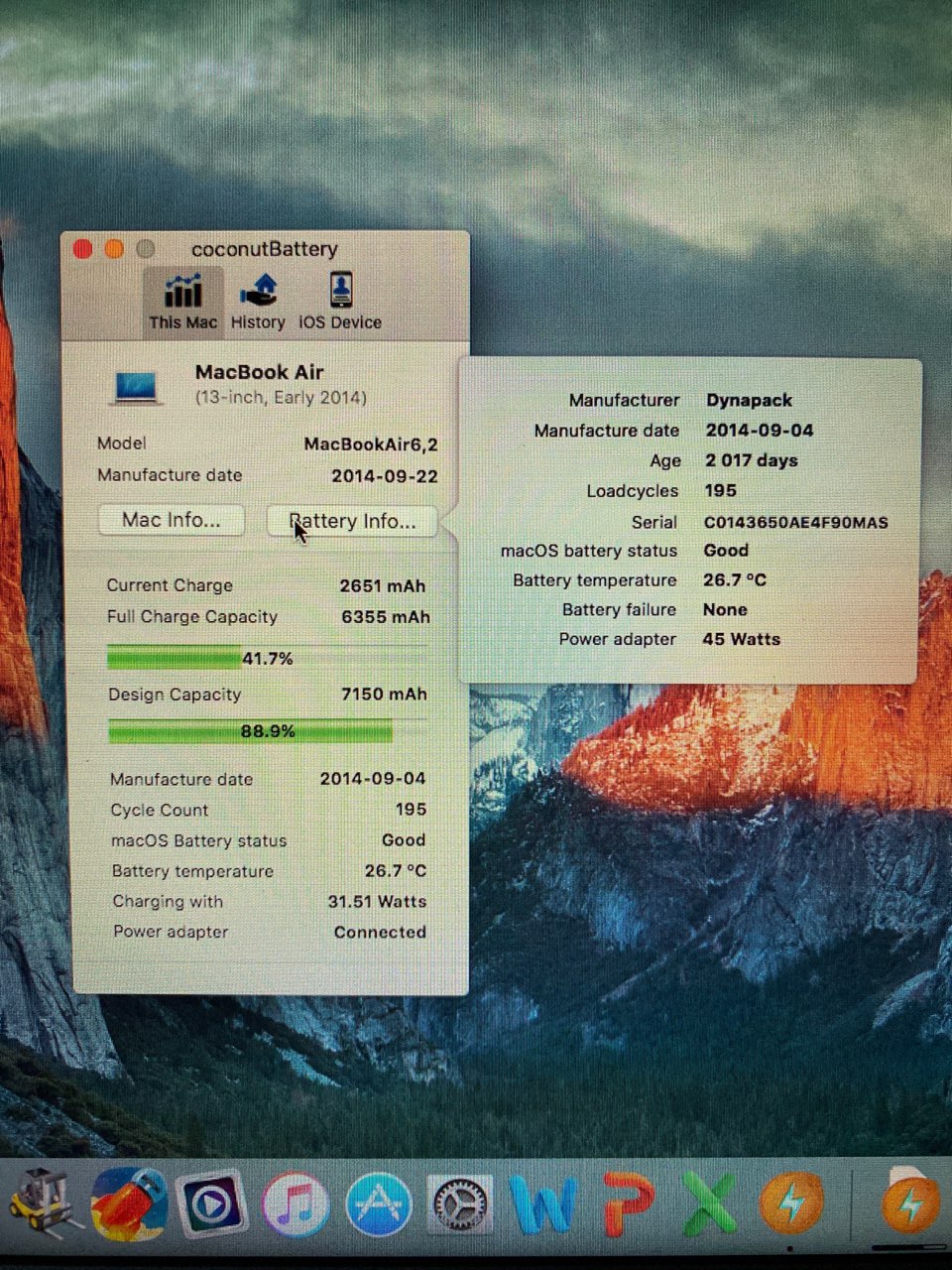Open iTunes from the Dock
The width and height of the screenshot is (952, 1270).
pos(296,1205)
